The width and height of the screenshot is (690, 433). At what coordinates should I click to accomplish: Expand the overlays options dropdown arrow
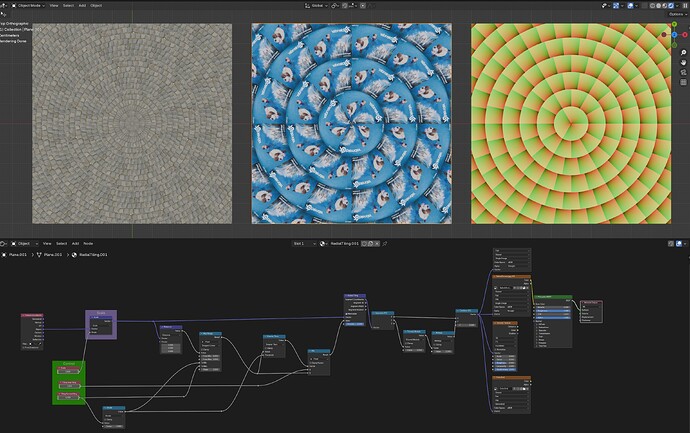pyautogui.click(x=636, y=6)
